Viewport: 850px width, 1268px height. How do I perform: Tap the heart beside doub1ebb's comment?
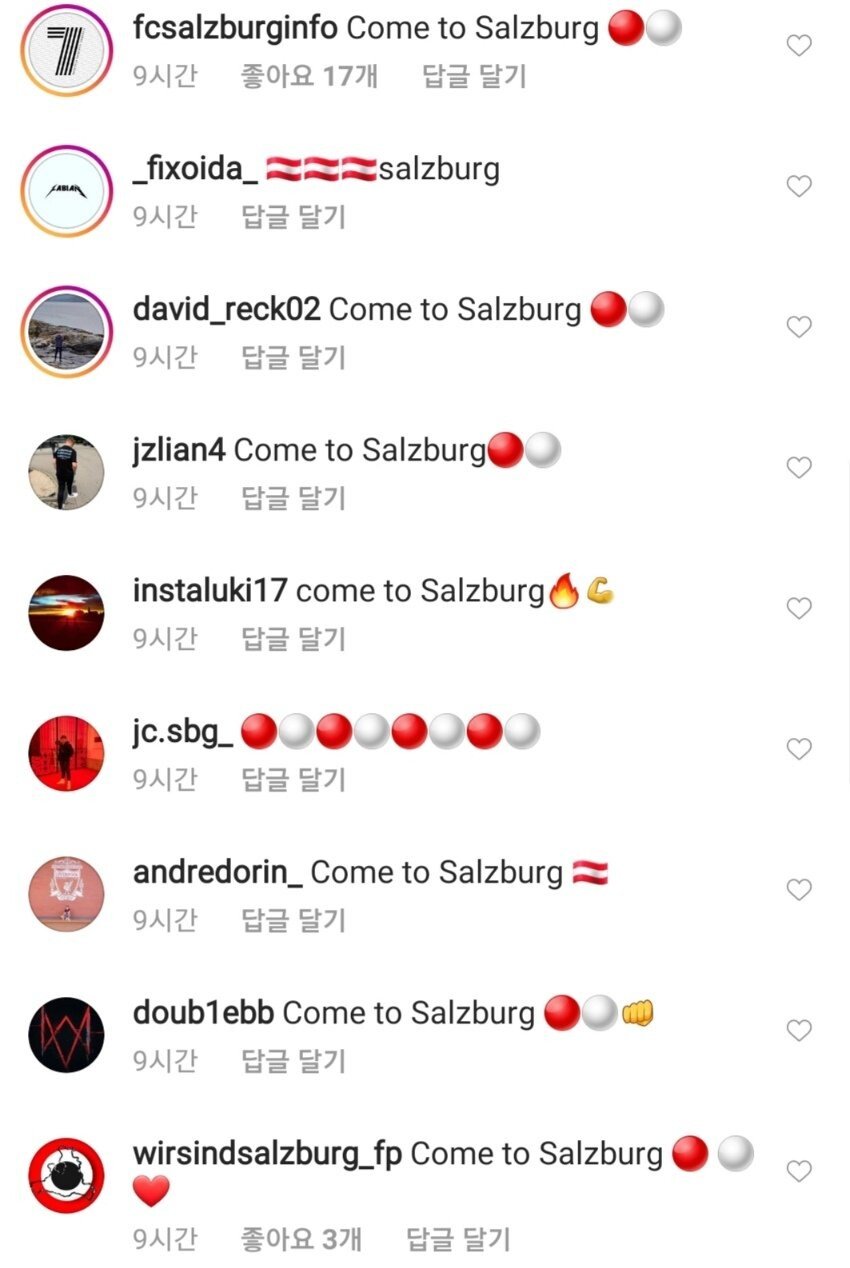pyautogui.click(x=799, y=1030)
